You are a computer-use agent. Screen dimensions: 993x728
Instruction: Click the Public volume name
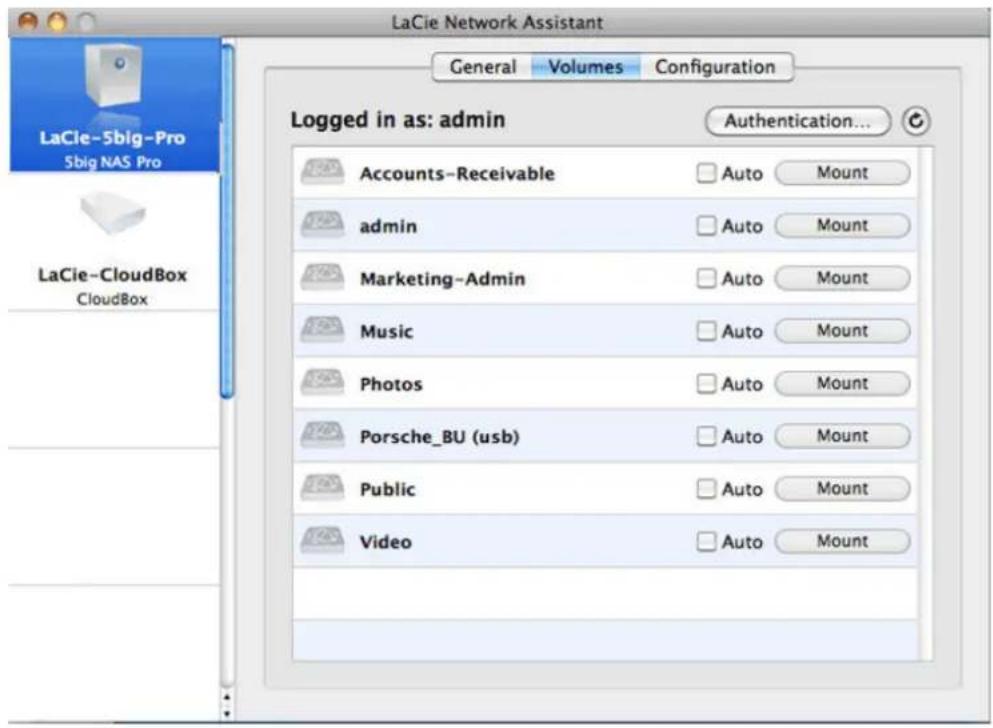click(x=388, y=489)
